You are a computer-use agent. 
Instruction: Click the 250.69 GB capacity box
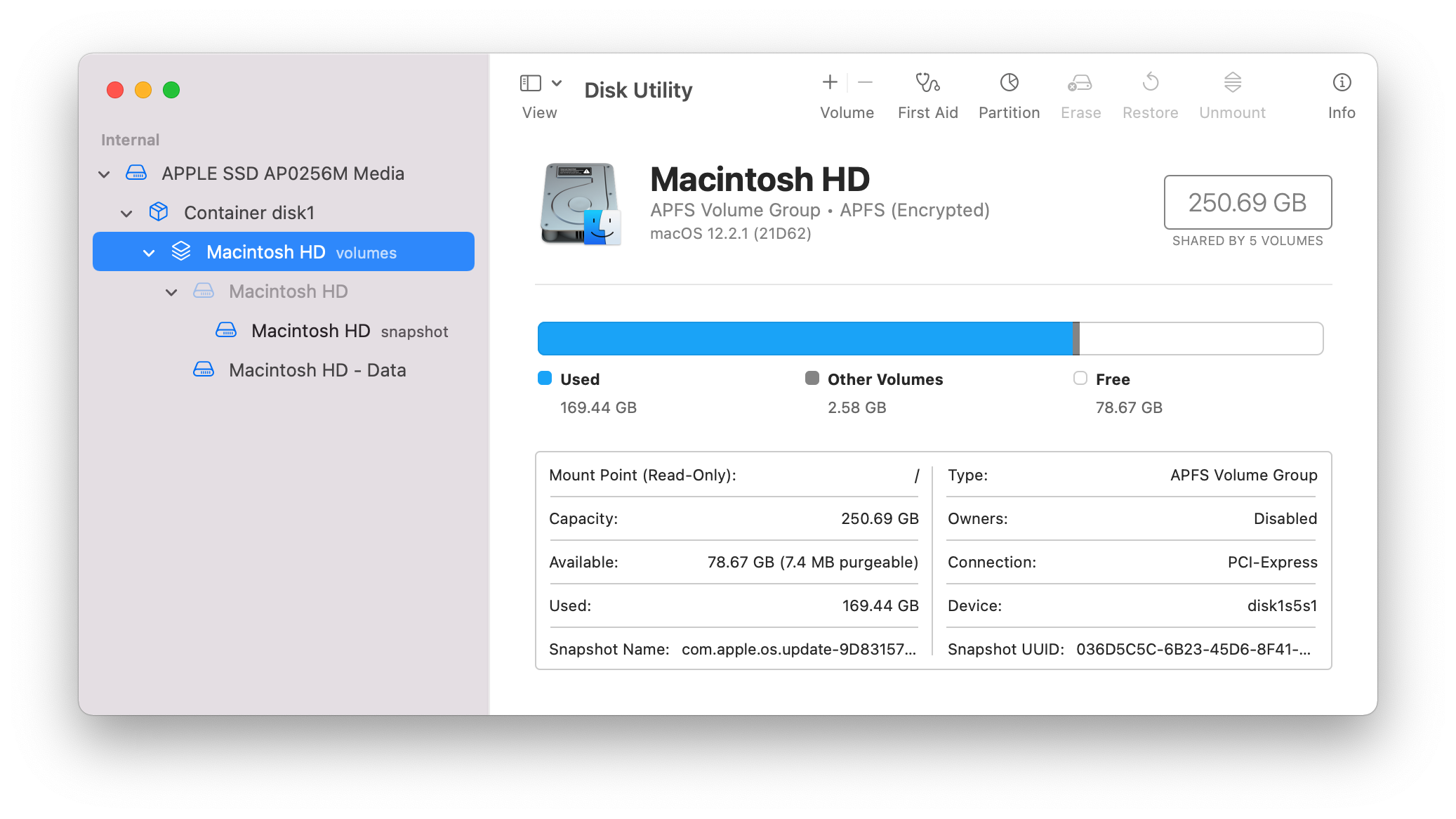1247,202
